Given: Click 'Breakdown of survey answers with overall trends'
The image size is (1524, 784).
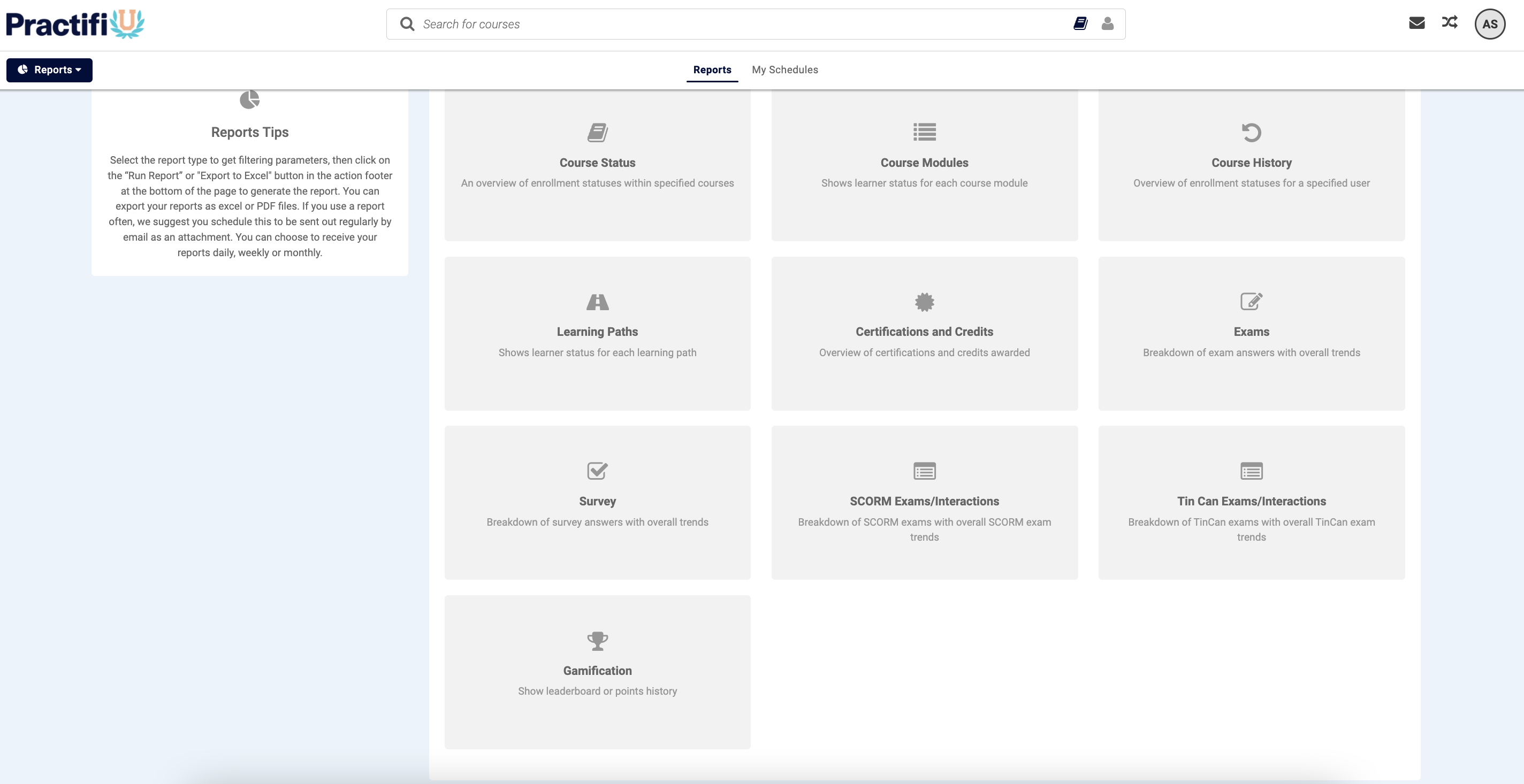Looking at the screenshot, I should point(598,522).
